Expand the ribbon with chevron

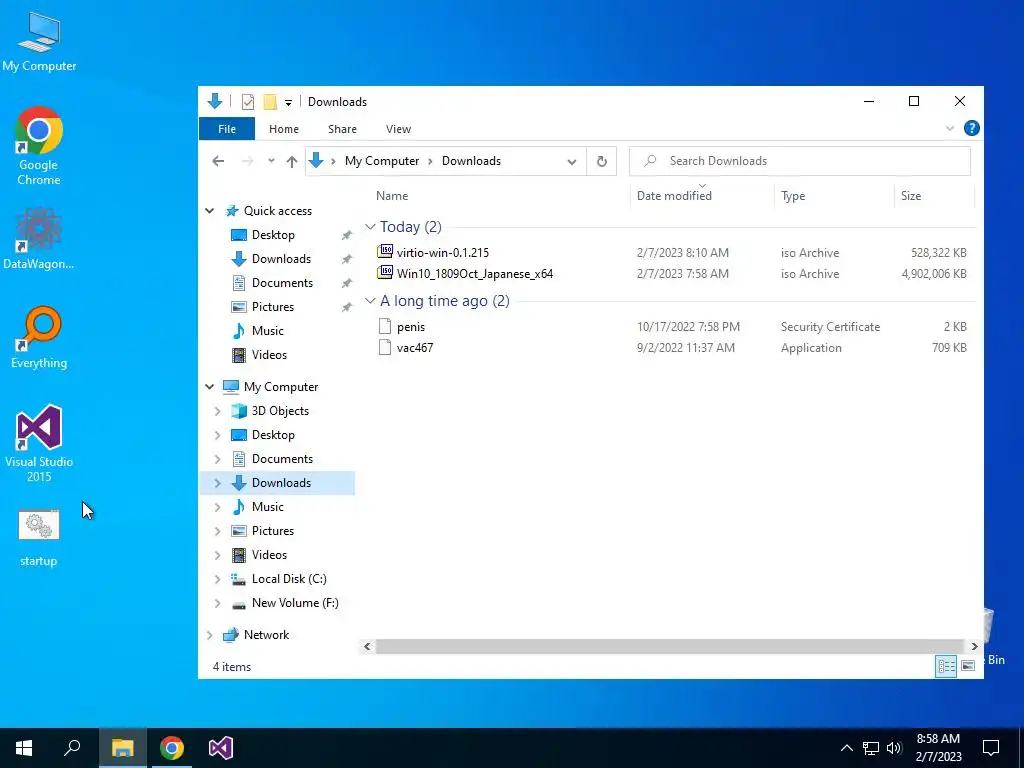950,129
